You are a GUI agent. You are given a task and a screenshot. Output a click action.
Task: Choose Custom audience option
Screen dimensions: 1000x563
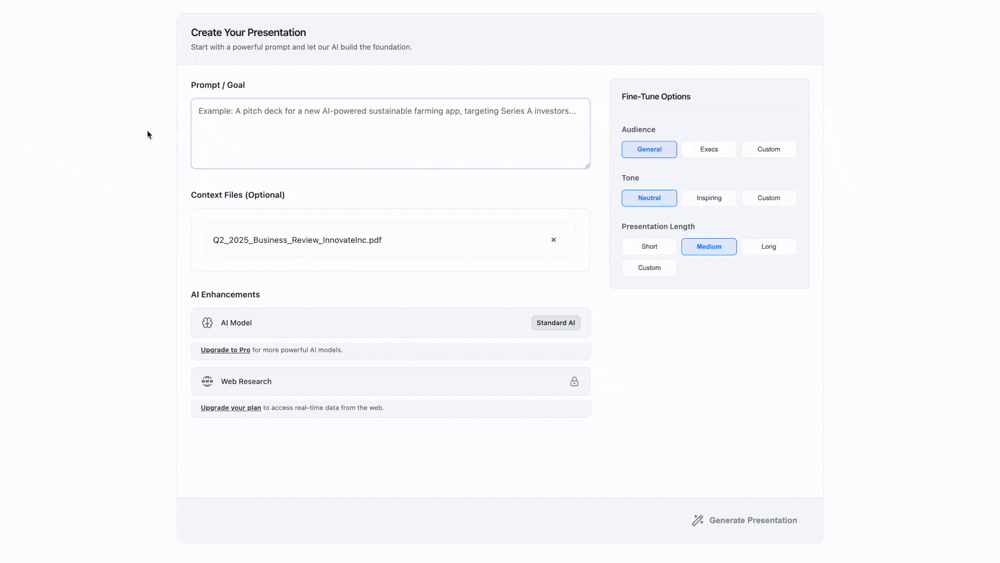pos(768,149)
